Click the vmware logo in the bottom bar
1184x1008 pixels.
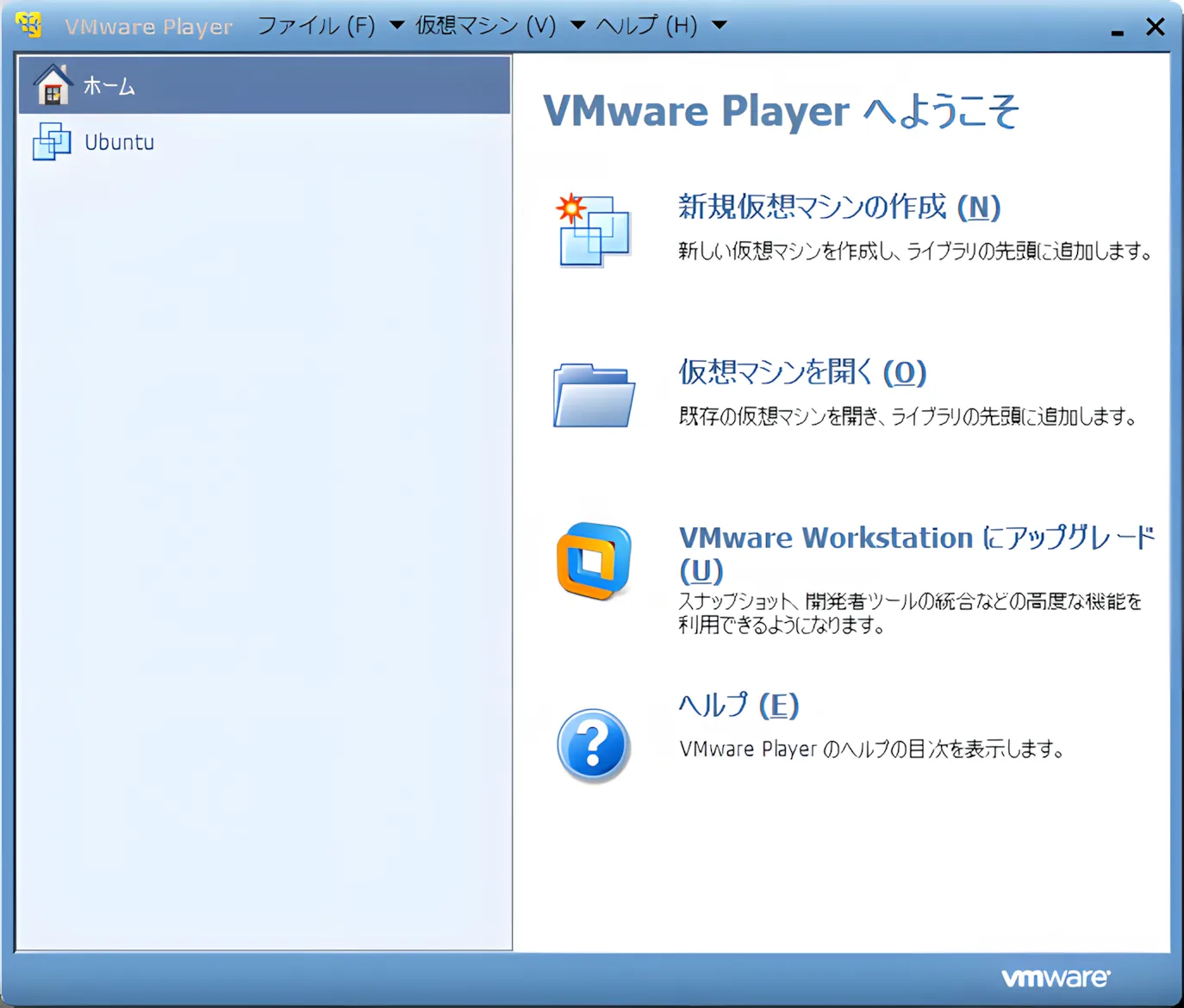click(x=1055, y=977)
